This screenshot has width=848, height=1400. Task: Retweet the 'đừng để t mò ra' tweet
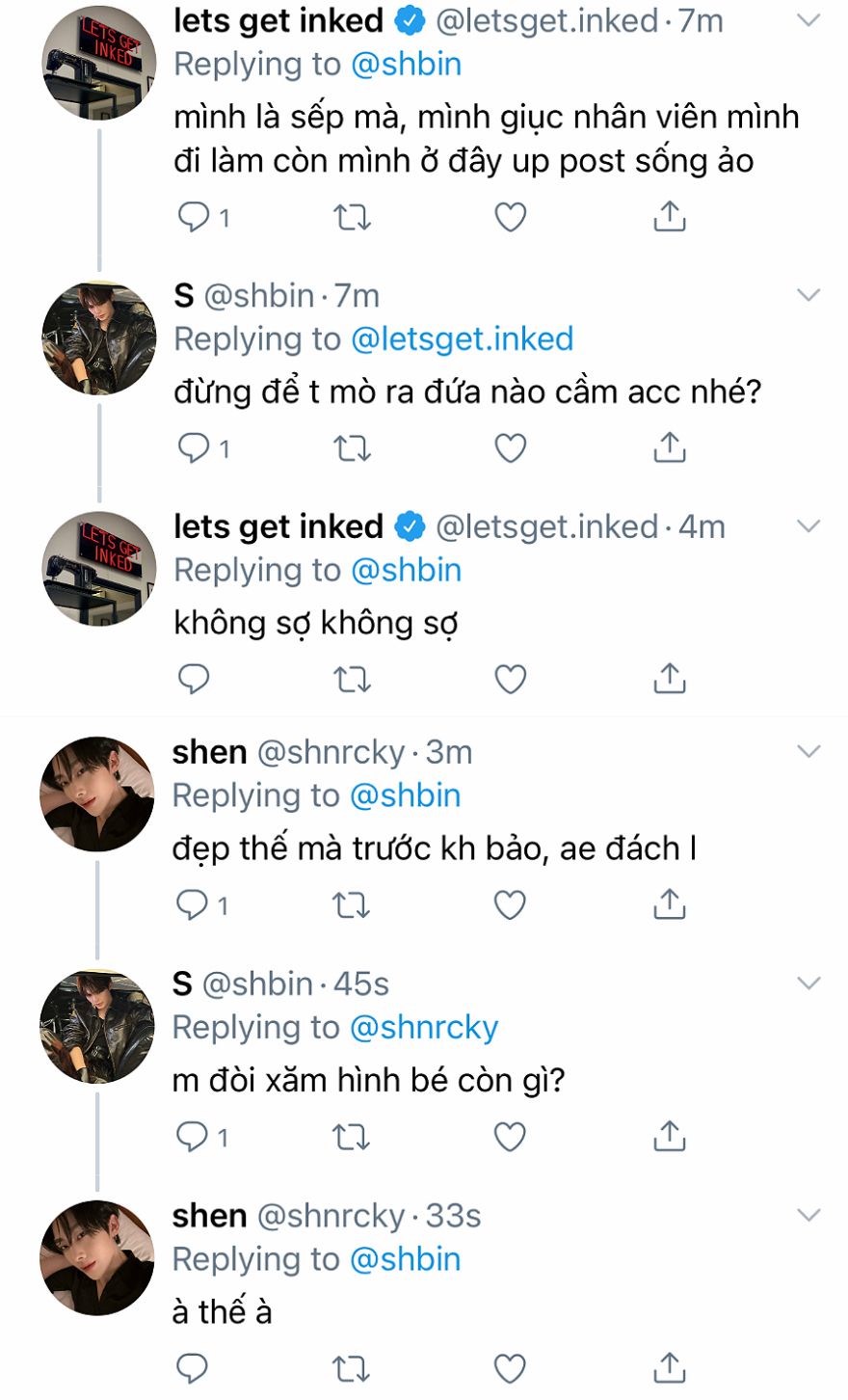(352, 448)
